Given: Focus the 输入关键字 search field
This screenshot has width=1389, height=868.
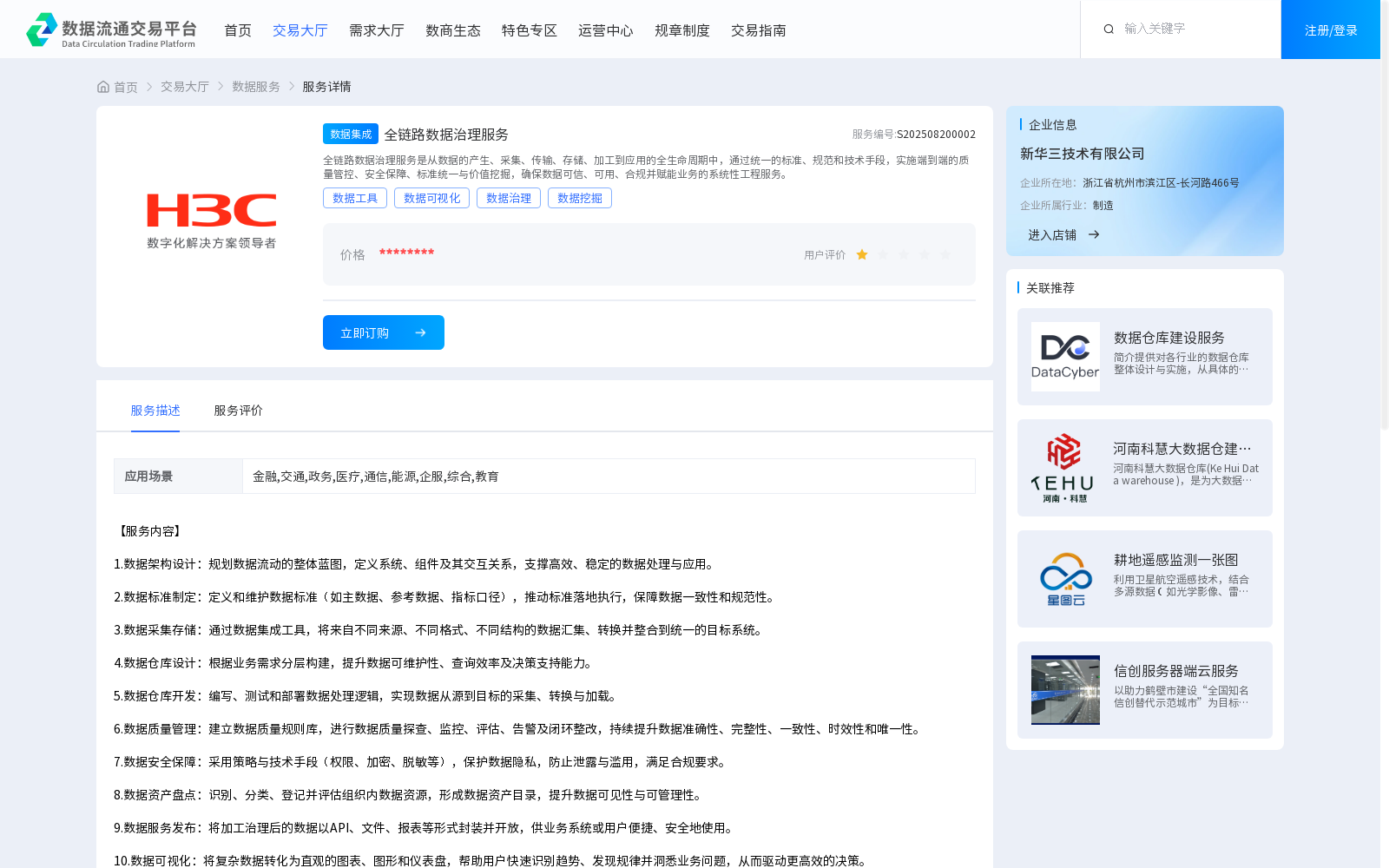Looking at the screenshot, I should click(x=1194, y=29).
